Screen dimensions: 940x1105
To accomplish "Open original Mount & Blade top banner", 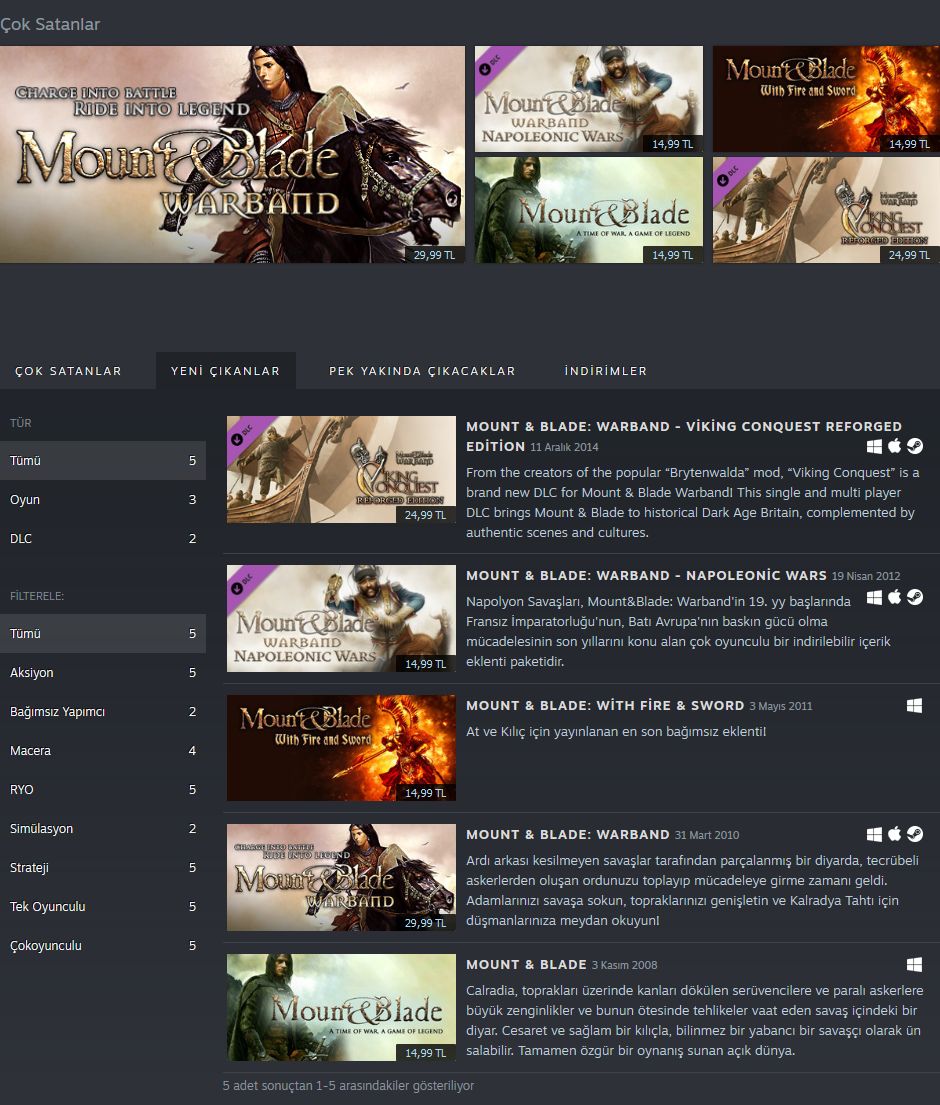I will click(x=589, y=210).
